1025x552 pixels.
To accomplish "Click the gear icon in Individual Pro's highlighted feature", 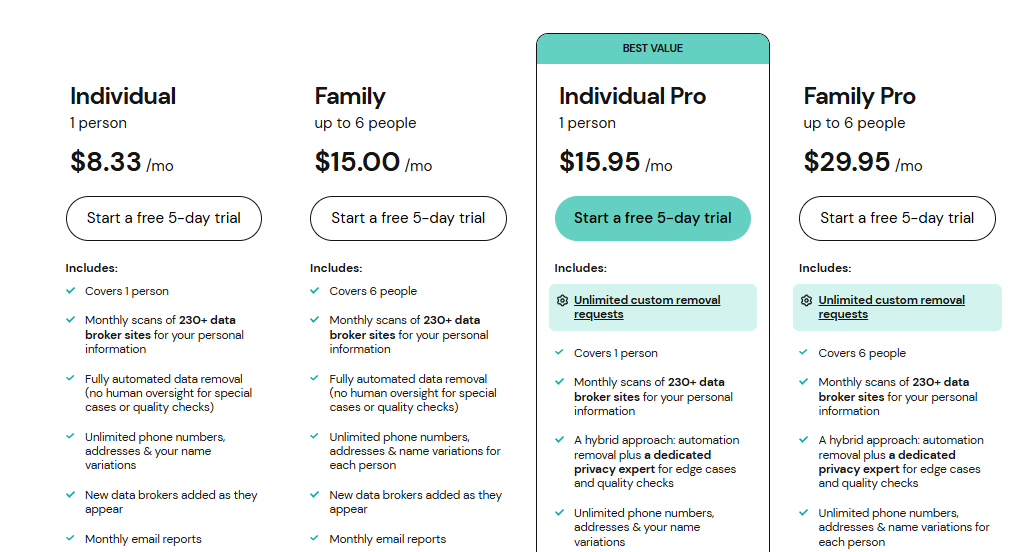I will pyautogui.click(x=562, y=300).
